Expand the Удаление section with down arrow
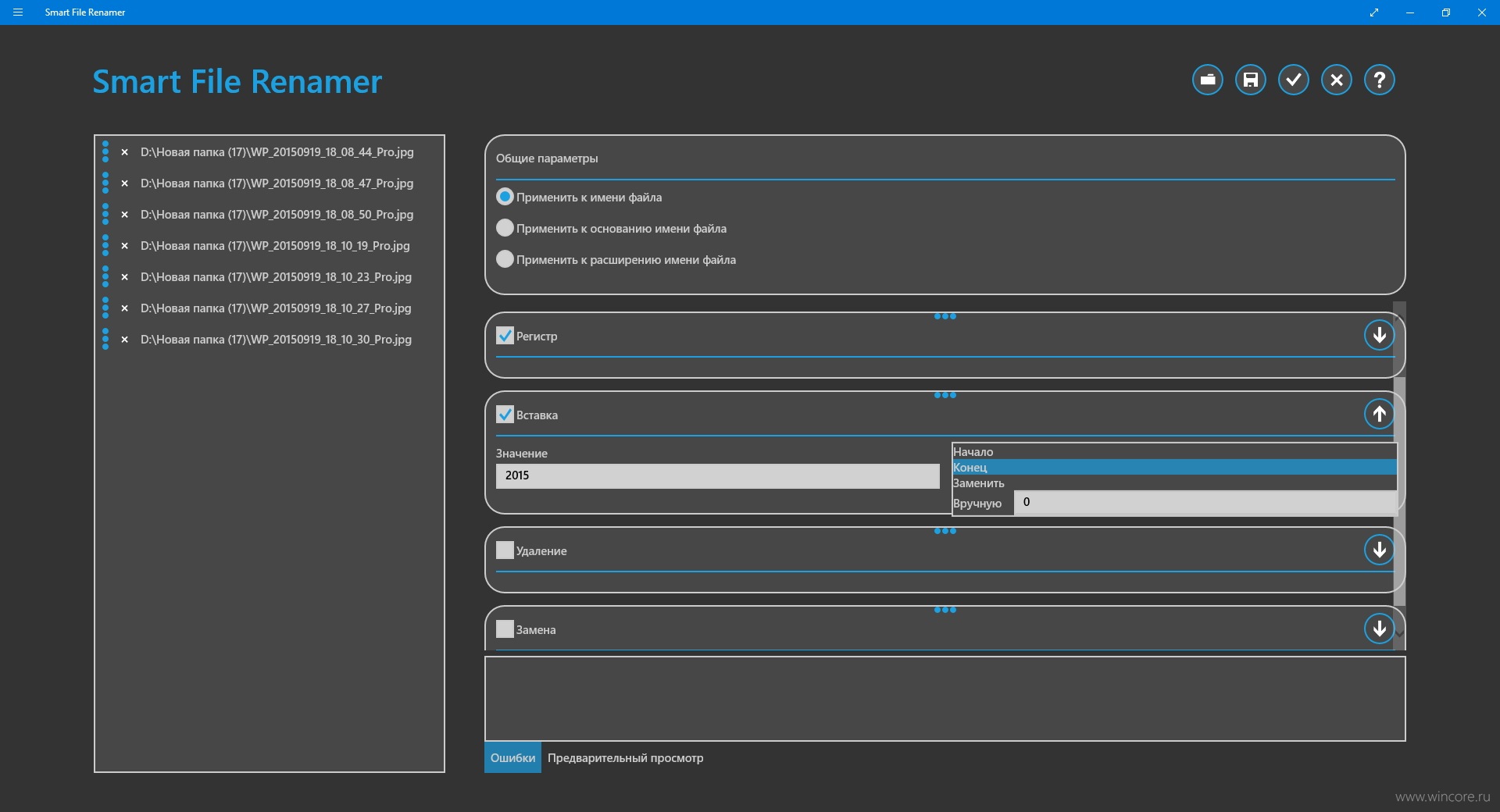Image resolution: width=1500 pixels, height=812 pixels. (x=1380, y=550)
